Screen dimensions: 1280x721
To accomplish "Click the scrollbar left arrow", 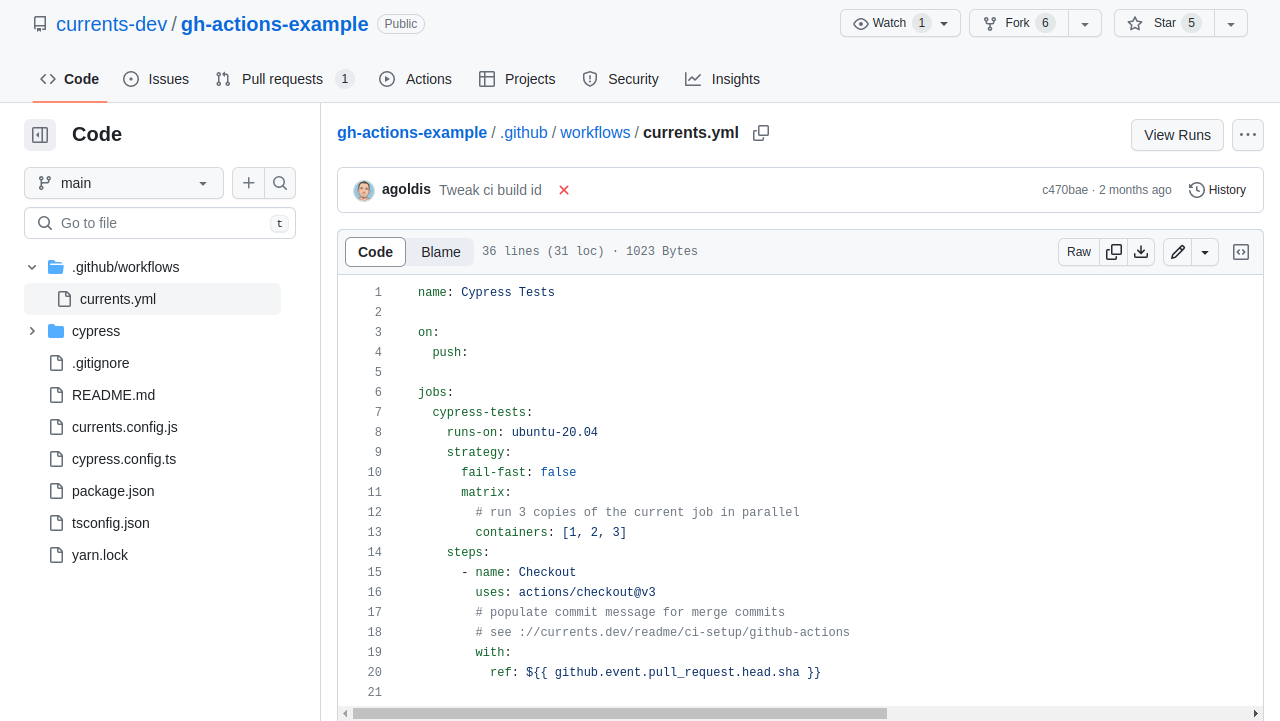I will pyautogui.click(x=345, y=713).
